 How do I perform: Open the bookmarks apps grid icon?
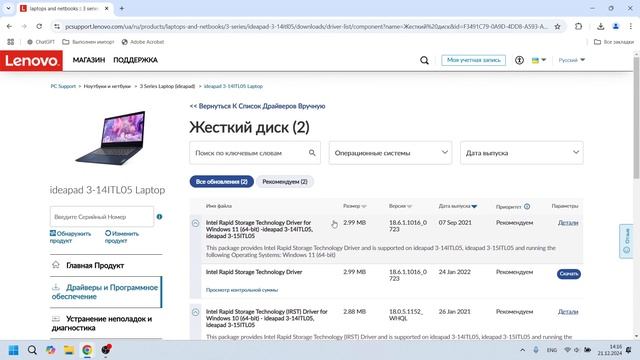(11, 42)
